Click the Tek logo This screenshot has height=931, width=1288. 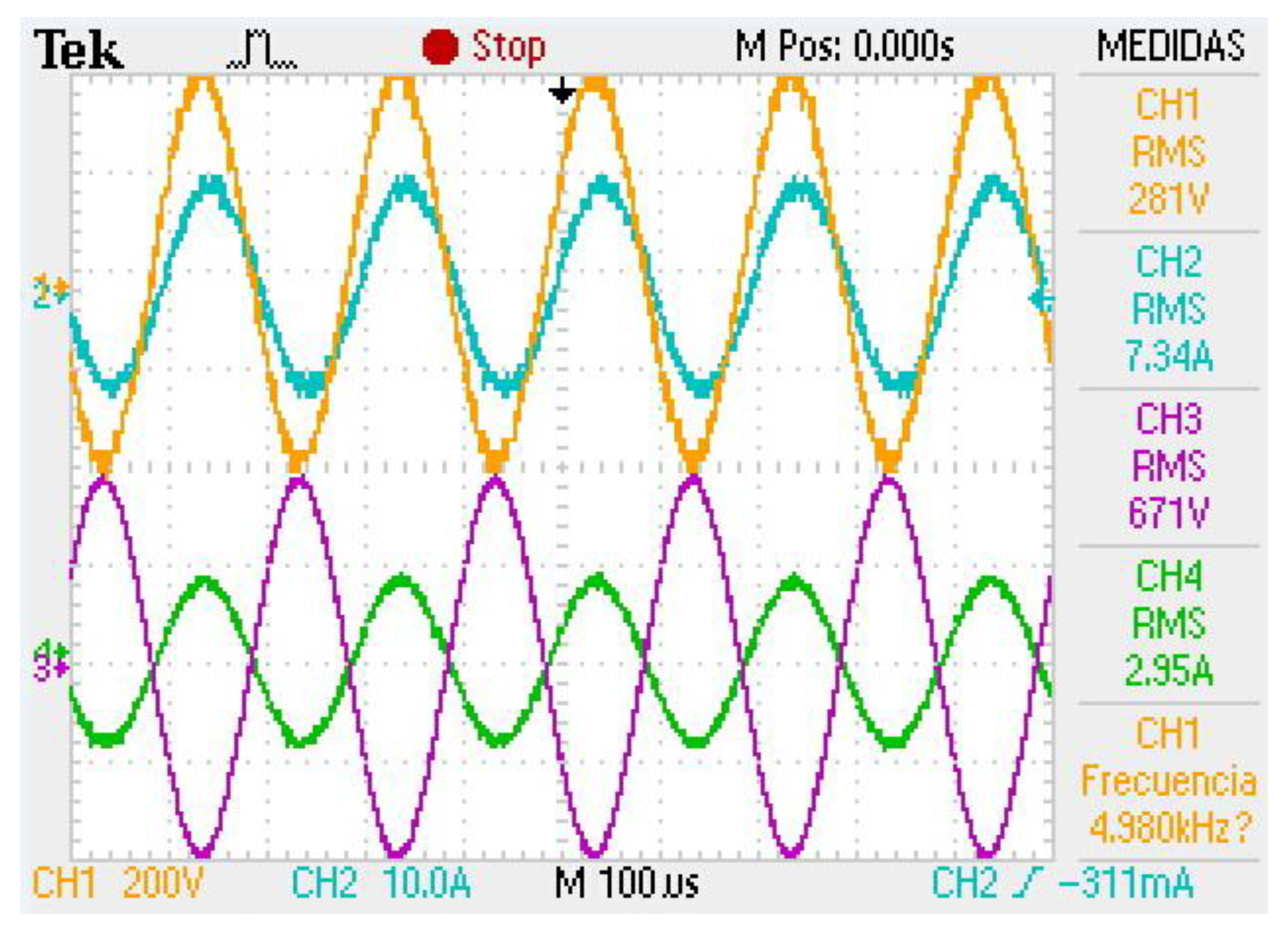[79, 49]
